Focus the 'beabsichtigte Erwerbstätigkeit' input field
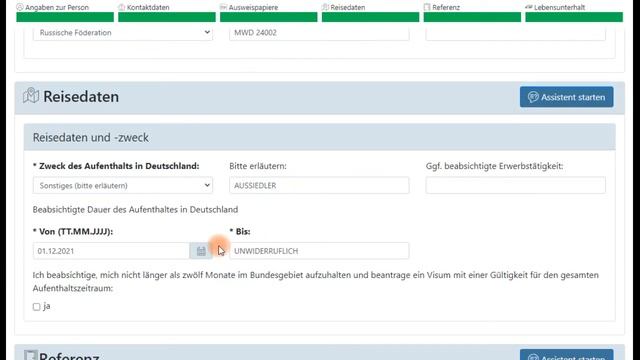 (x=516, y=185)
